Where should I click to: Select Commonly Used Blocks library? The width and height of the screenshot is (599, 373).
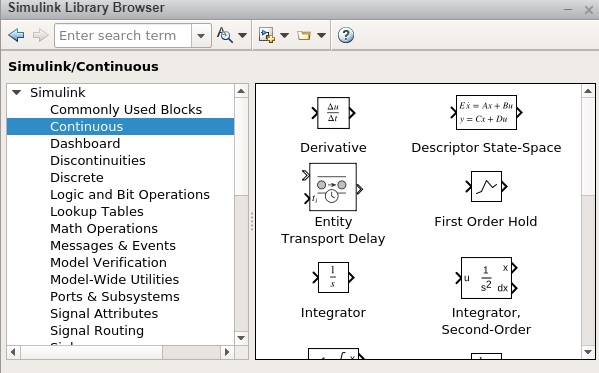click(126, 110)
